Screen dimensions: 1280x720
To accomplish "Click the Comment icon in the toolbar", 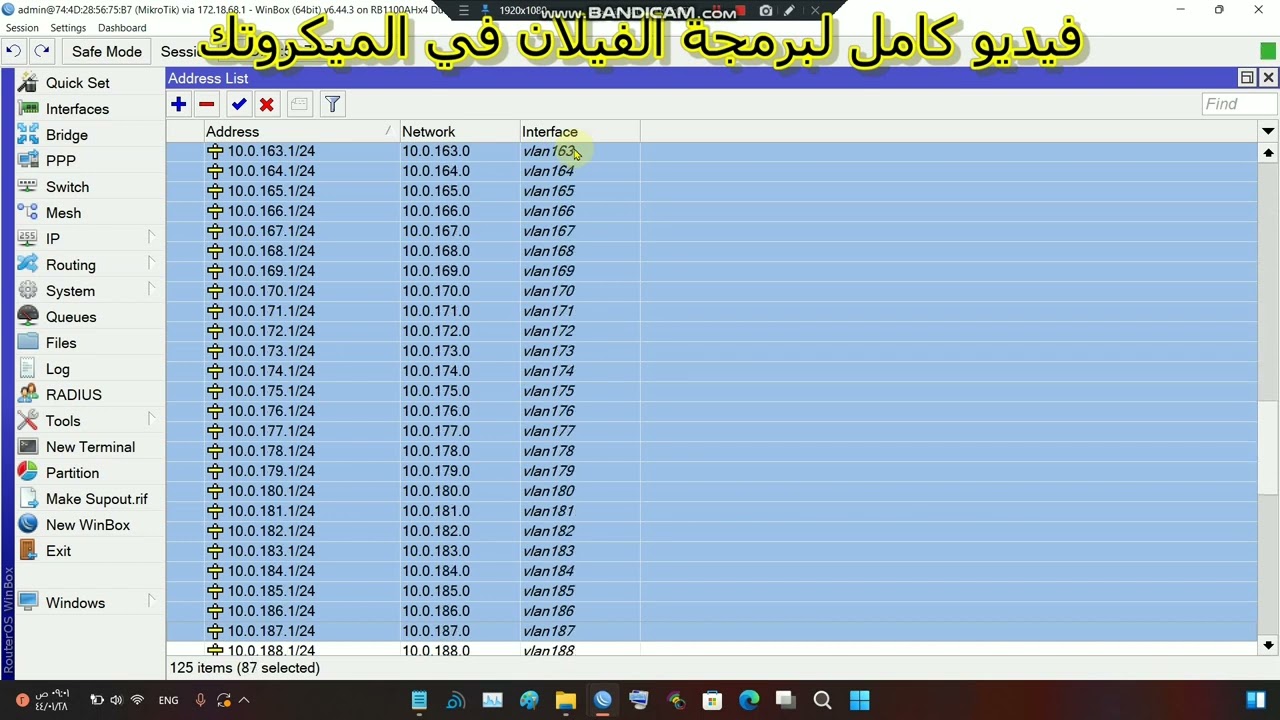I will (299, 104).
